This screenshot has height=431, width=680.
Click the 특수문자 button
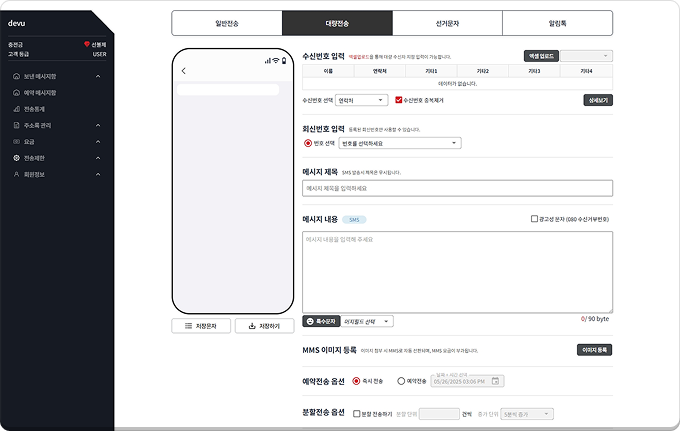(x=321, y=321)
